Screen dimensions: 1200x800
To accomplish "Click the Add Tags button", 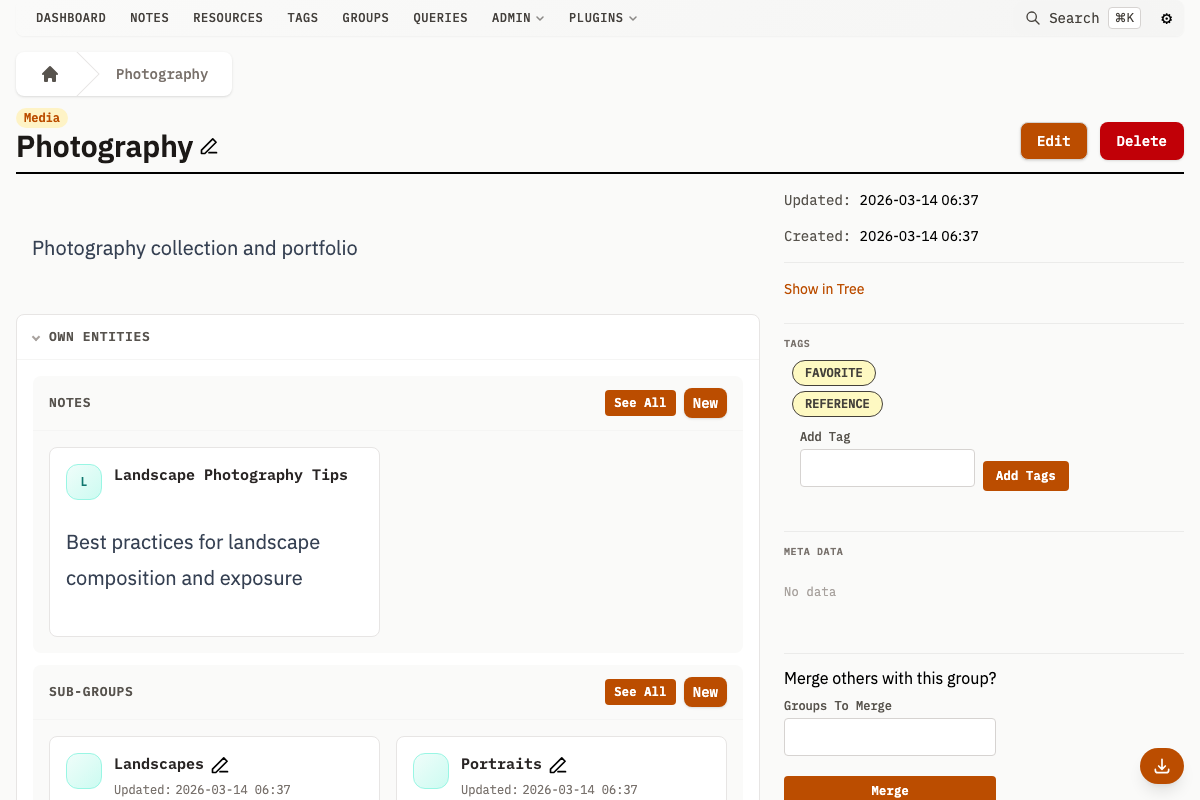I will 1025,475.
